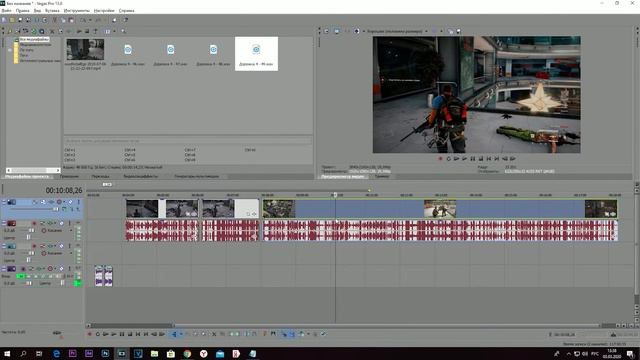Image resolution: width=640 pixels, height=360 pixels.
Task: Open Track Motion on video track
Action: point(43,202)
